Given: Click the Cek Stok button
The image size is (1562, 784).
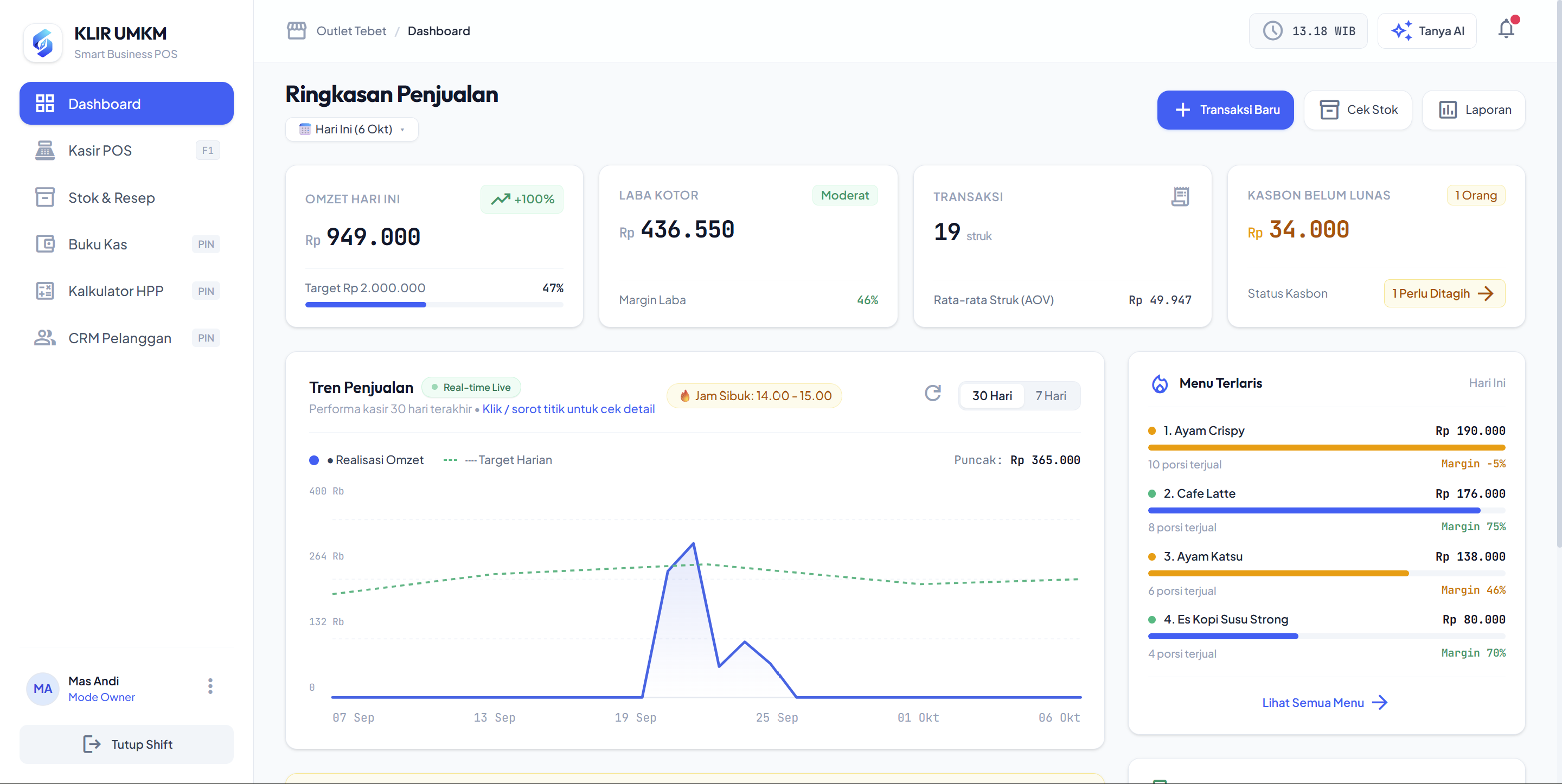Looking at the screenshot, I should (1358, 110).
